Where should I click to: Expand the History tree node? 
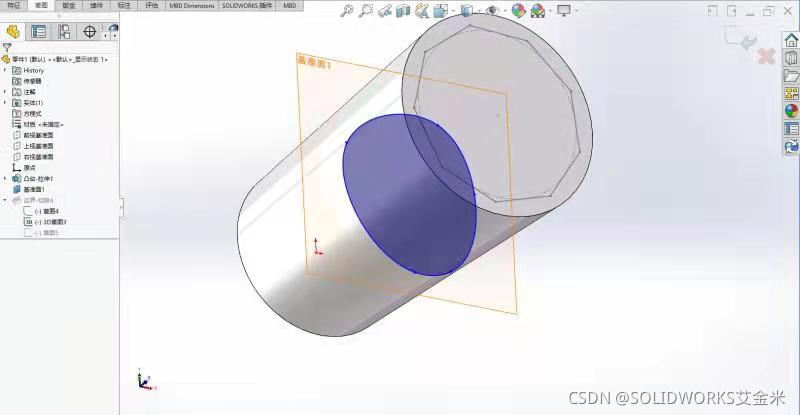pyautogui.click(x=5, y=70)
